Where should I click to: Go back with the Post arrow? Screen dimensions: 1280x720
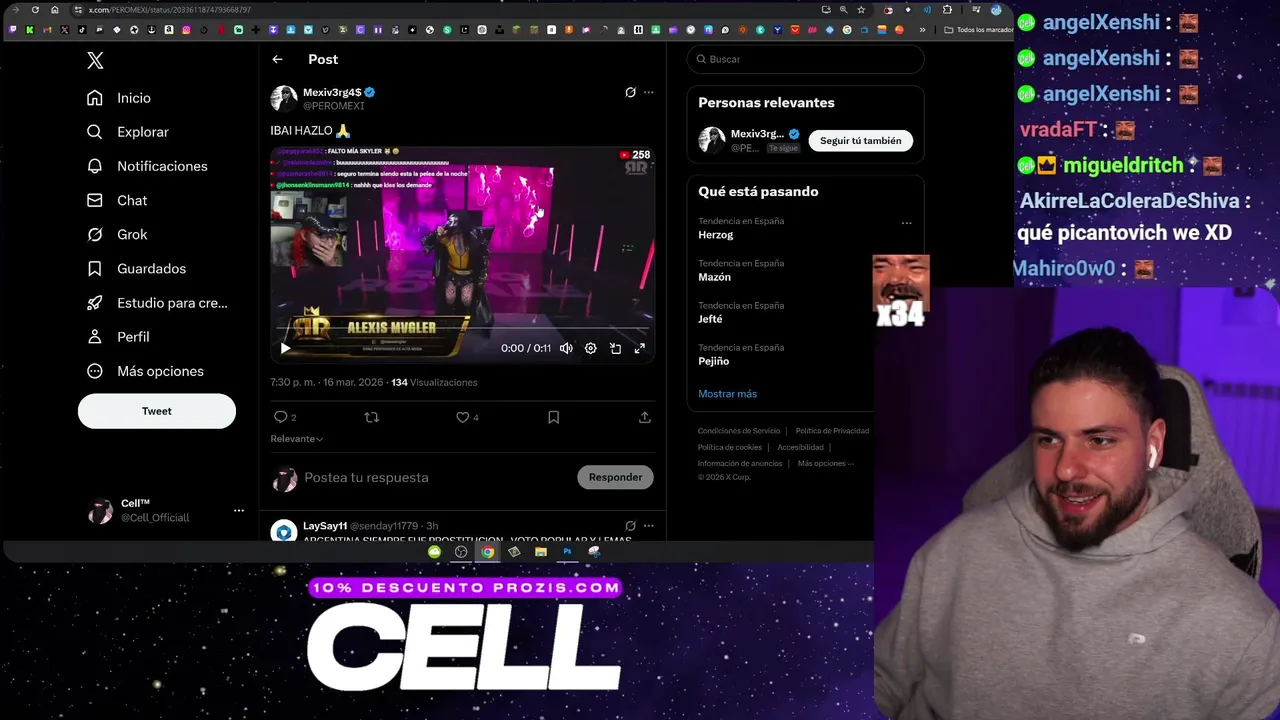277,60
